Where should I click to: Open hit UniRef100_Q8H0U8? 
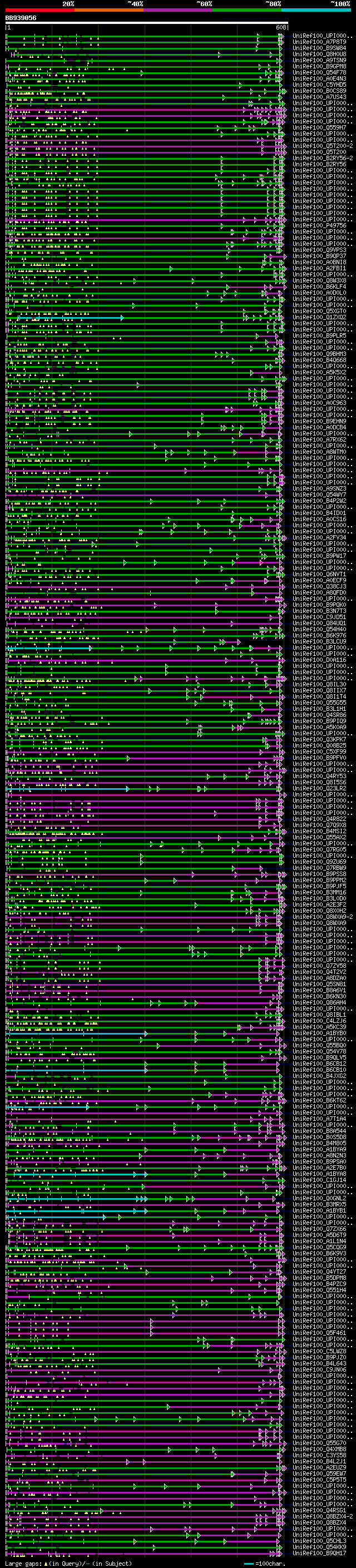point(319,54)
